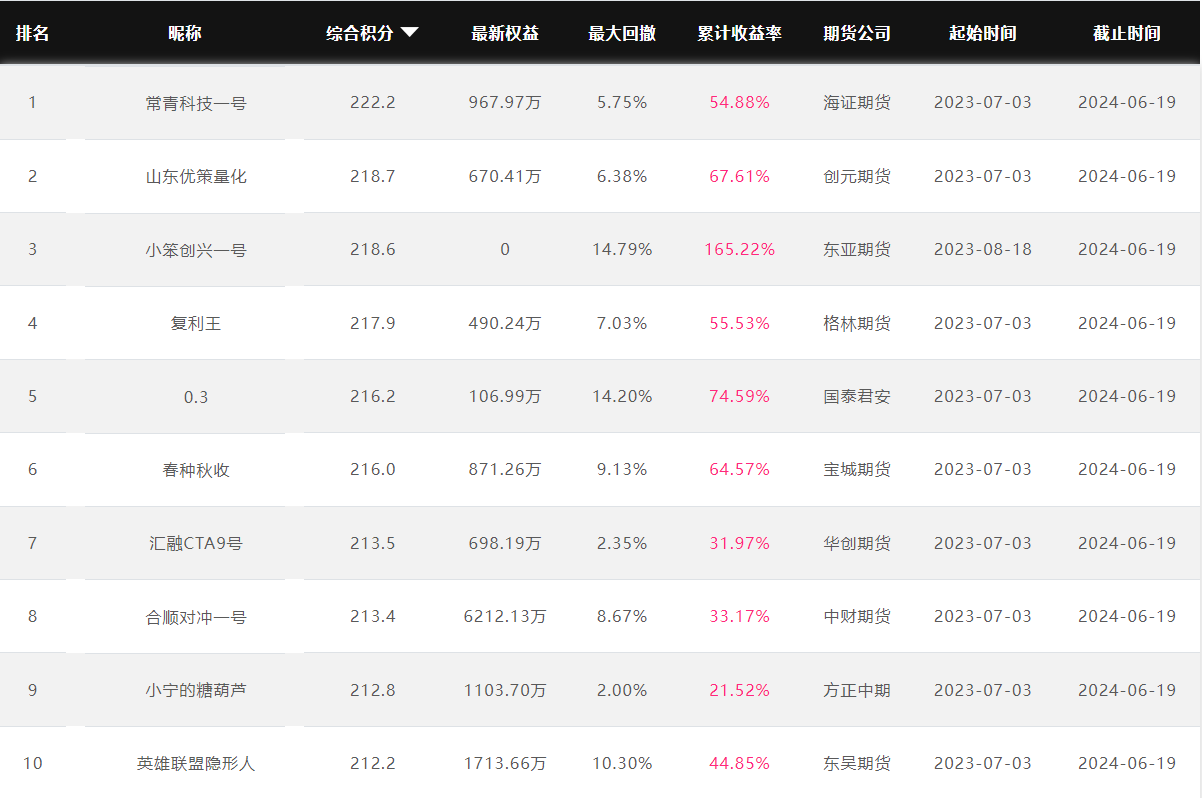
Task: Select equity value 490.24万
Action: (505, 323)
